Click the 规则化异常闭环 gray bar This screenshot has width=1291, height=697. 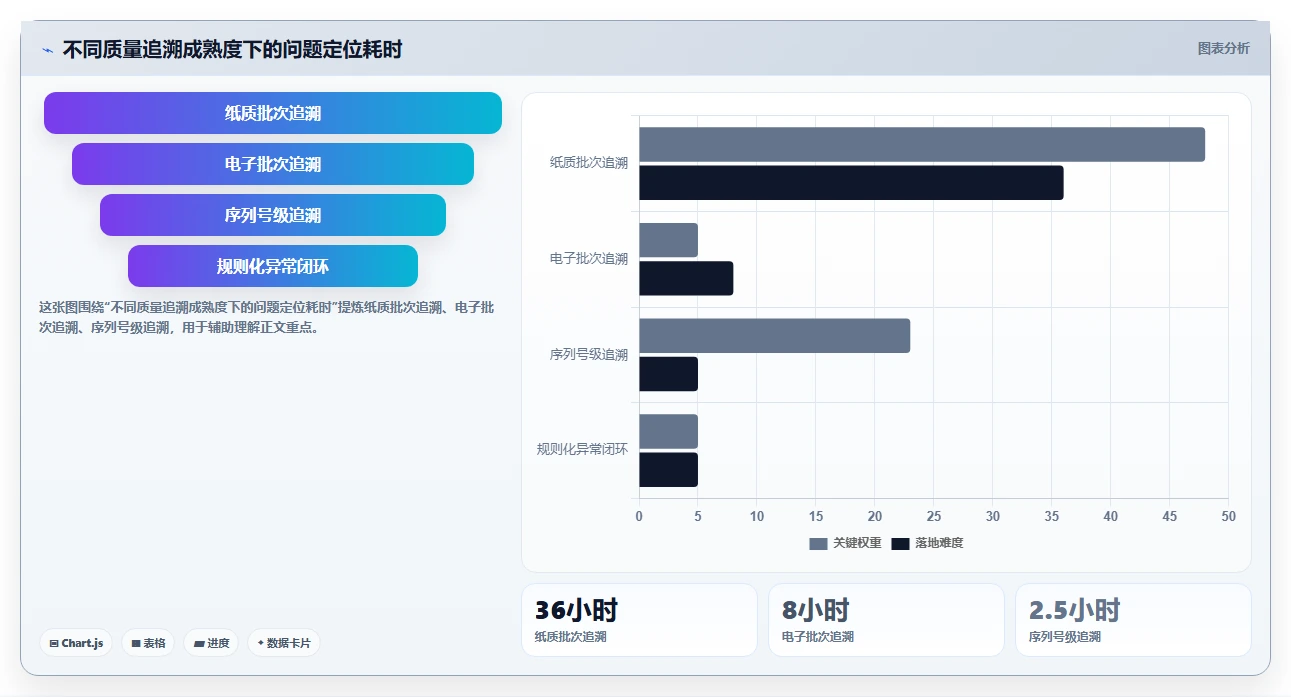click(668, 431)
